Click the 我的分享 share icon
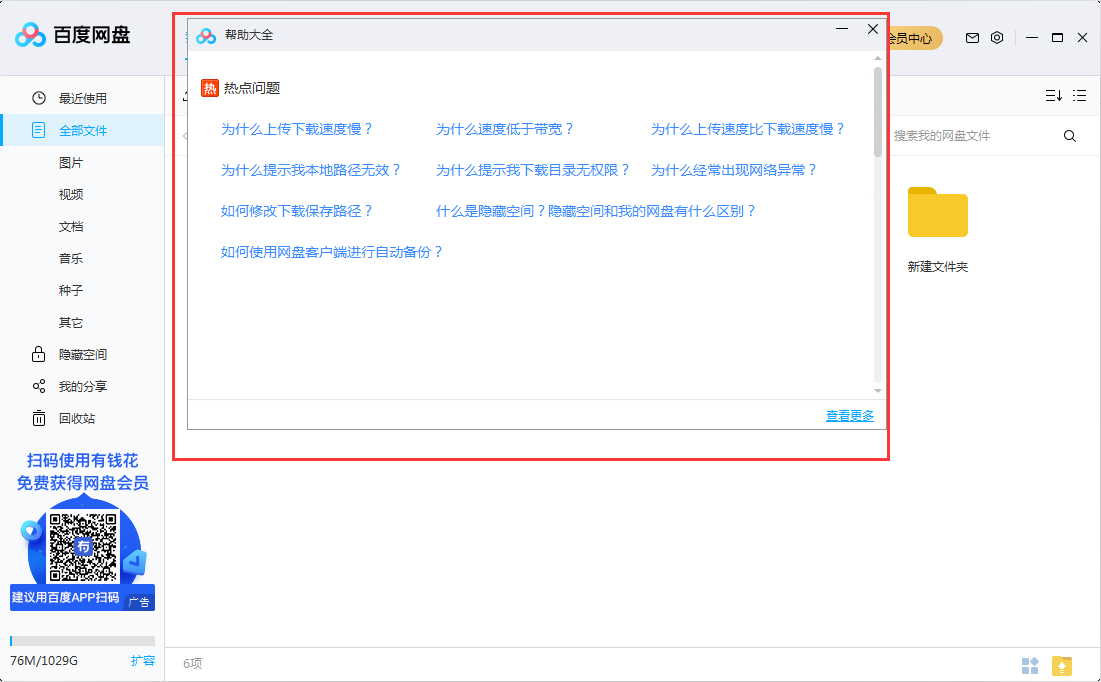The height and width of the screenshot is (682, 1101). [39, 386]
